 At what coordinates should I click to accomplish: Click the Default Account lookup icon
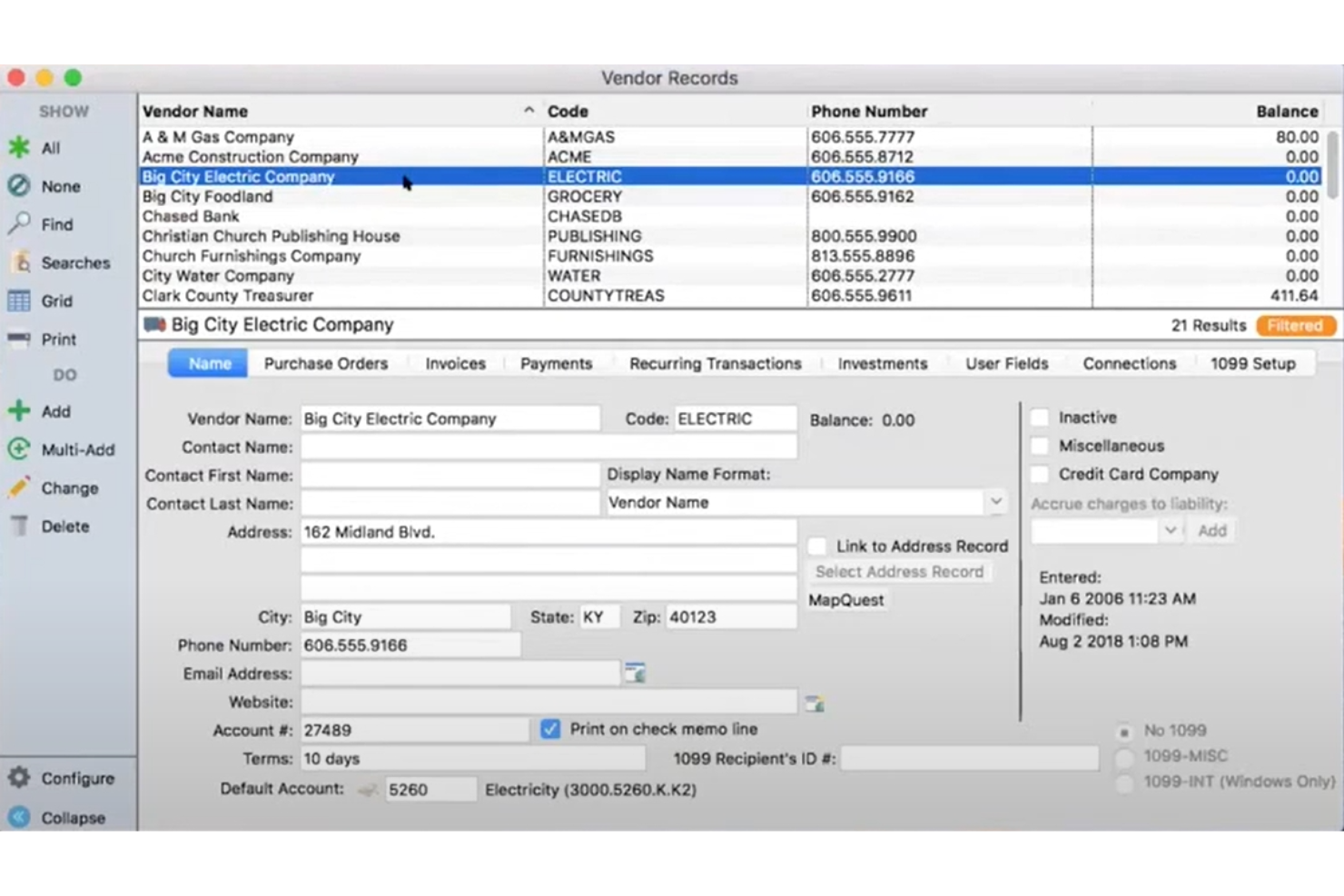pos(368,790)
